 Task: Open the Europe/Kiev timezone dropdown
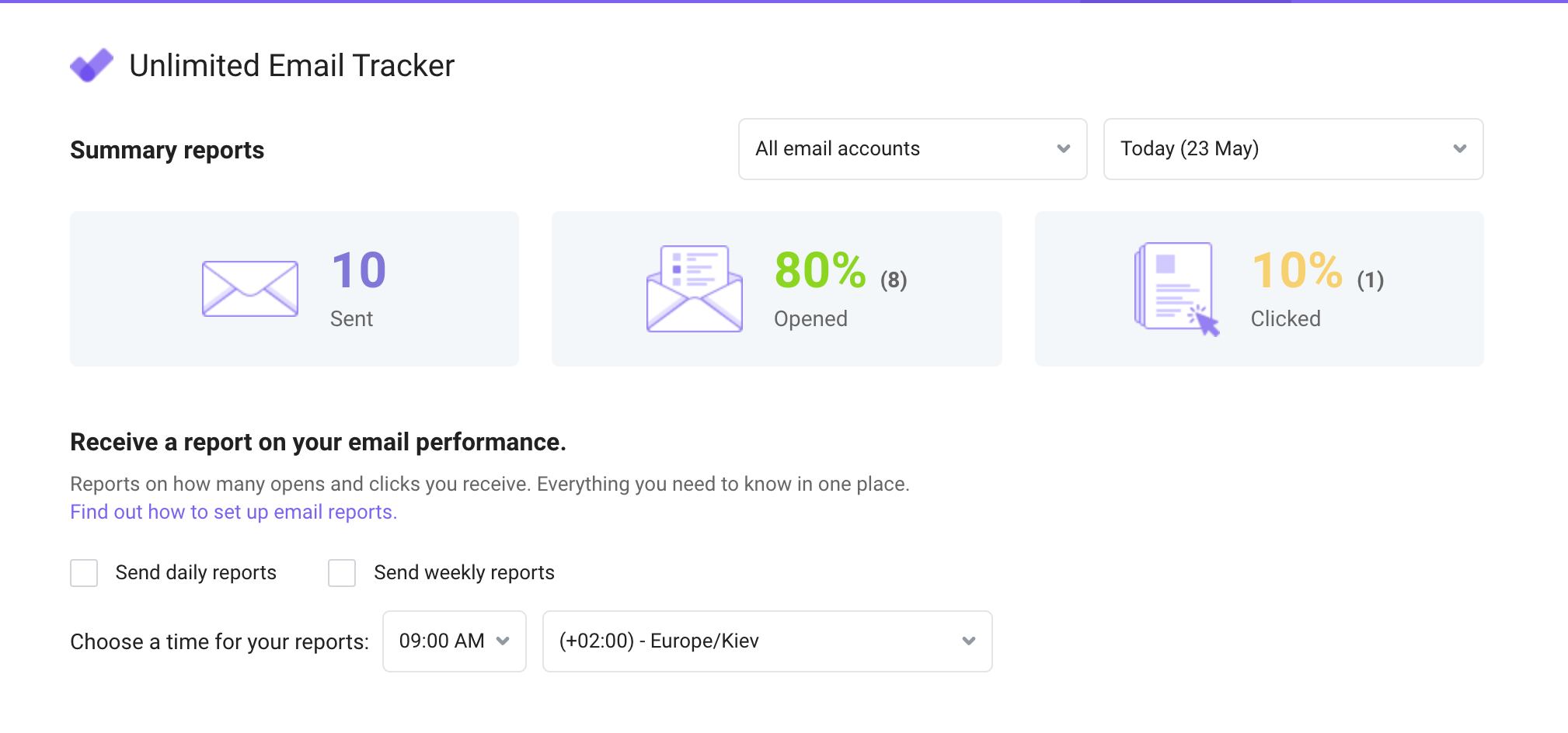click(x=767, y=641)
